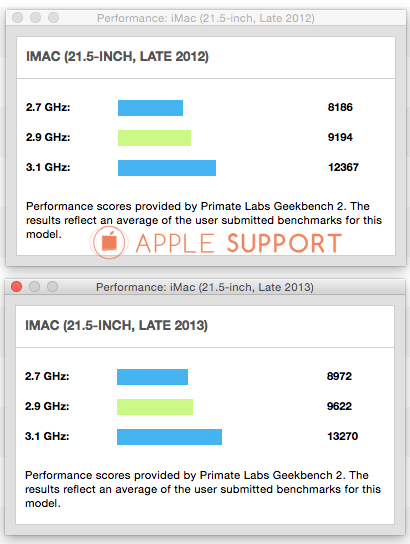This screenshot has height=544, width=410.
Task: Click the Apple Support logo icon
Action: tap(109, 243)
